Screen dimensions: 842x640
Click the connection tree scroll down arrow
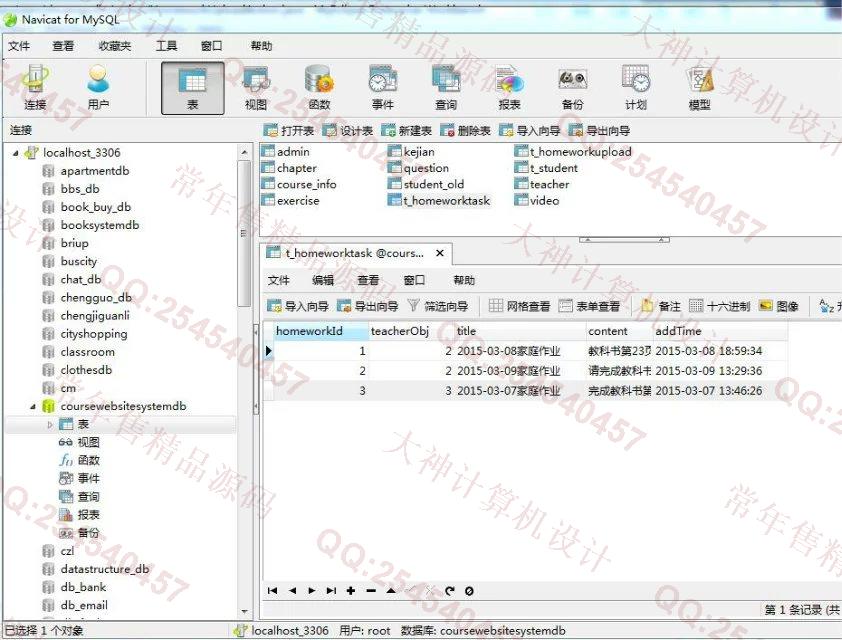coord(244,612)
